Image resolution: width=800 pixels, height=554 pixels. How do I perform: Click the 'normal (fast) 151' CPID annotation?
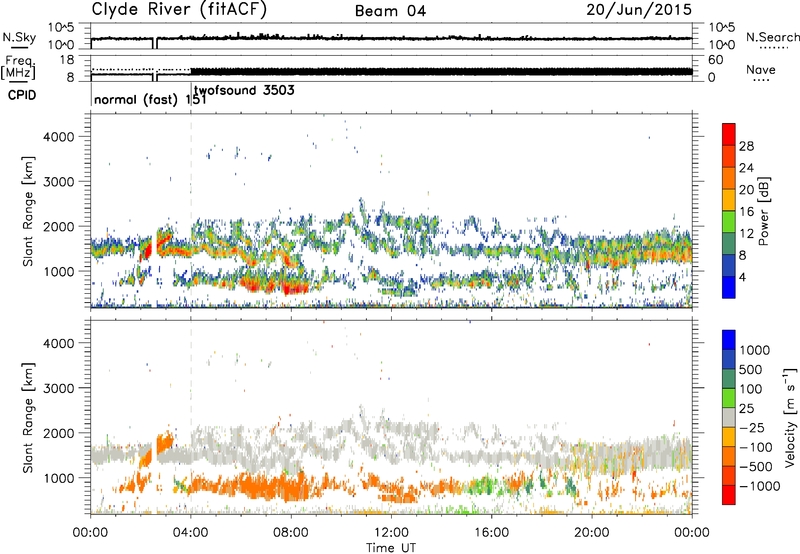[150, 99]
